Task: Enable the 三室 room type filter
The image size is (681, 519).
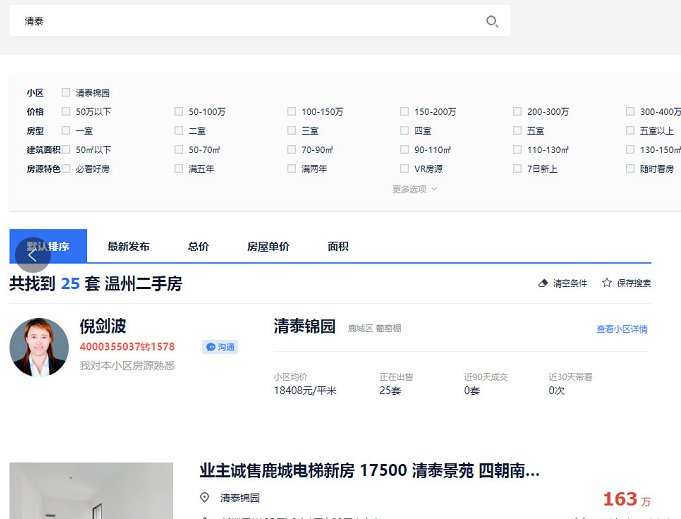Action: point(292,131)
